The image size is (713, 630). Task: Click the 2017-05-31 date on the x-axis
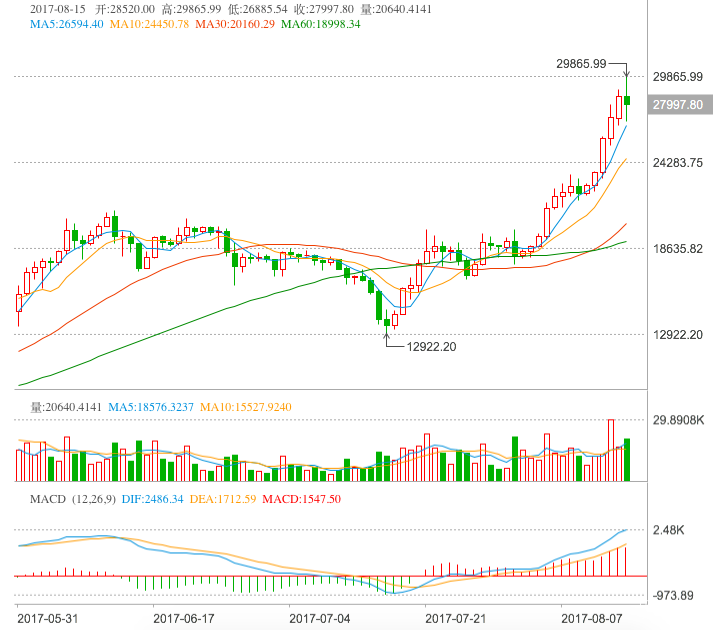(48, 619)
